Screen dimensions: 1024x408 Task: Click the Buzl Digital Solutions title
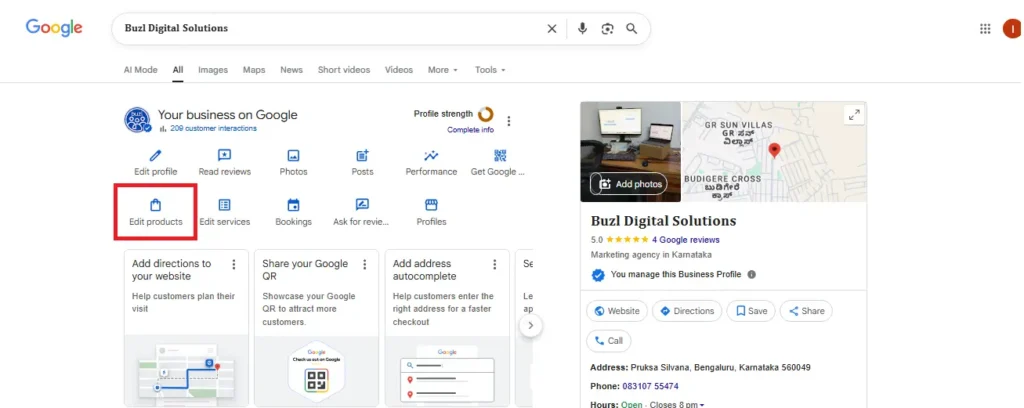663,221
